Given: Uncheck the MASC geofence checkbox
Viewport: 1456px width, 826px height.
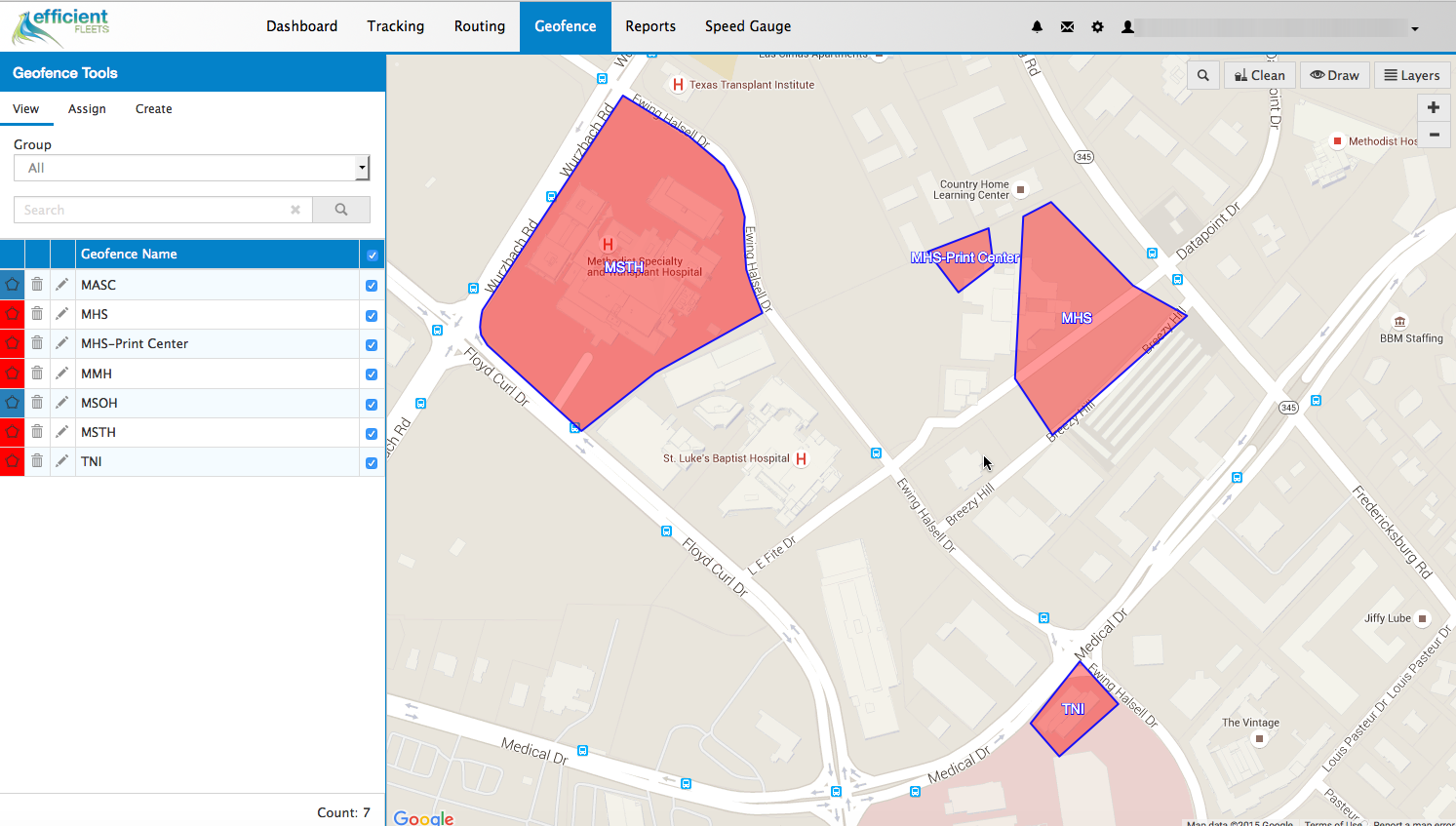Looking at the screenshot, I should tap(372, 286).
